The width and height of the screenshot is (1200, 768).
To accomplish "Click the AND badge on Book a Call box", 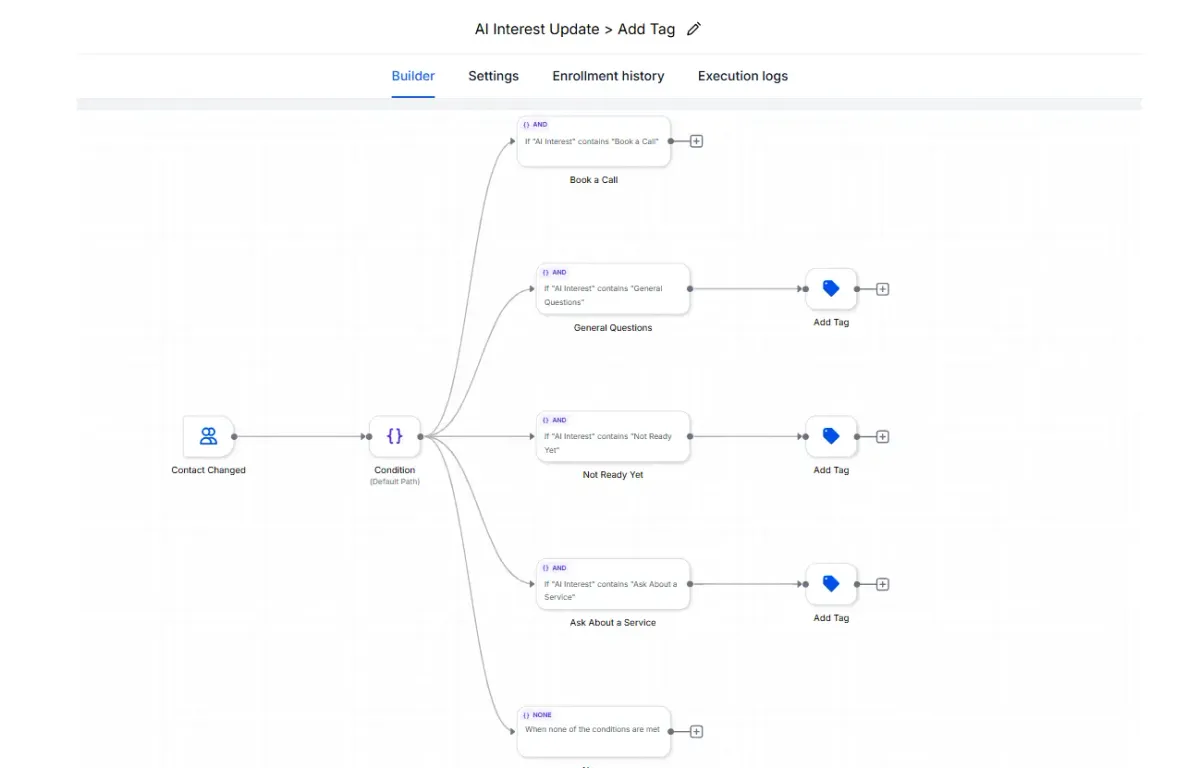I will click(x=536, y=125).
